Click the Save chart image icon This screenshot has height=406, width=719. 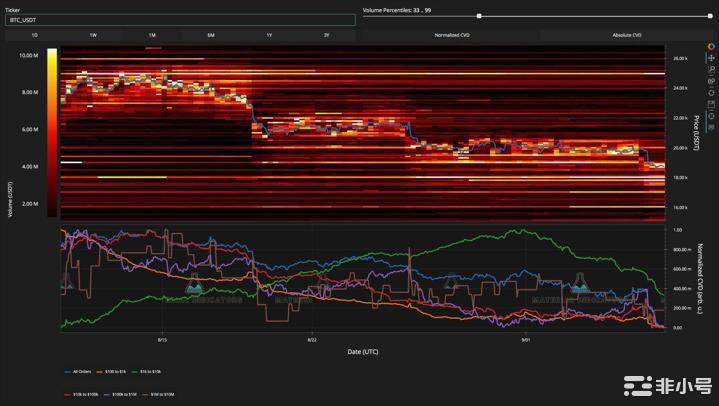click(x=711, y=102)
